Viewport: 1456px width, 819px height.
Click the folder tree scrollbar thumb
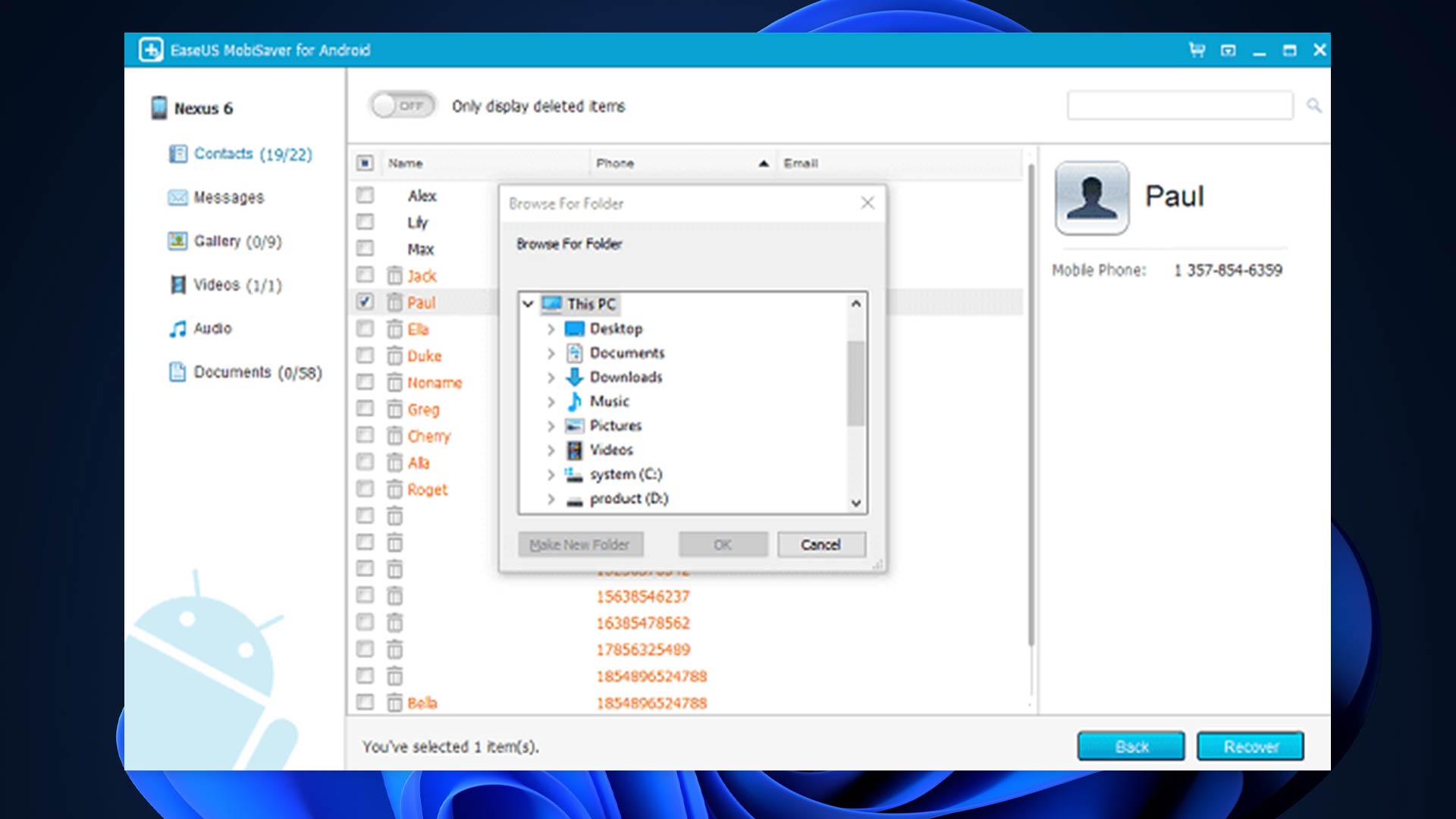point(856,384)
